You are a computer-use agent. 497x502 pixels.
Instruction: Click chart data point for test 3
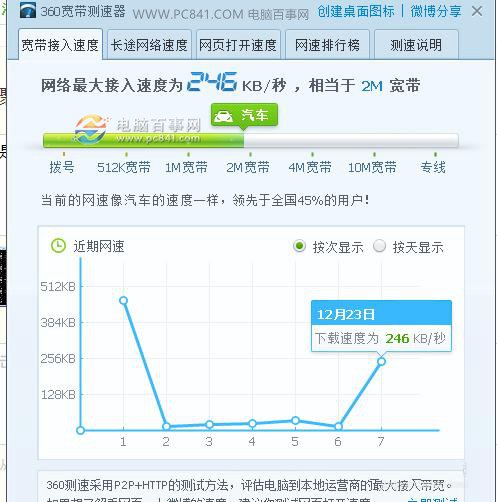tap(209, 424)
